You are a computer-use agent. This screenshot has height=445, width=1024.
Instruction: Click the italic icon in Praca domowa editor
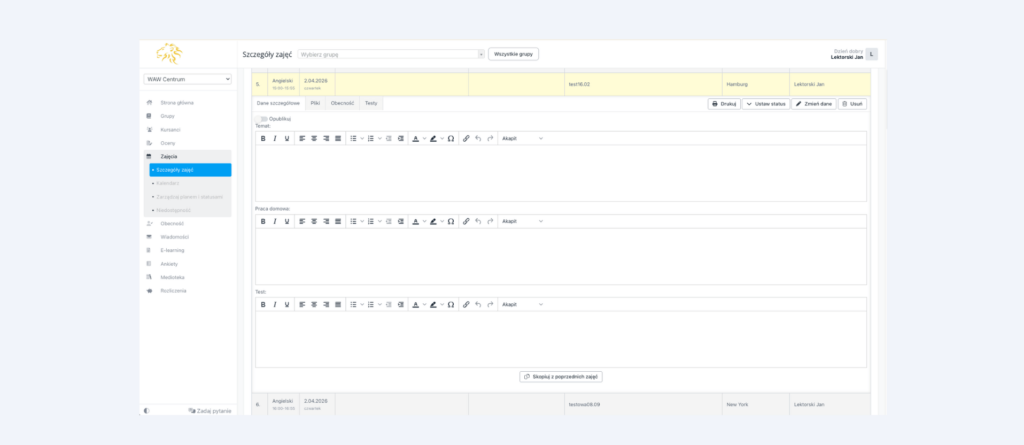[275, 221]
